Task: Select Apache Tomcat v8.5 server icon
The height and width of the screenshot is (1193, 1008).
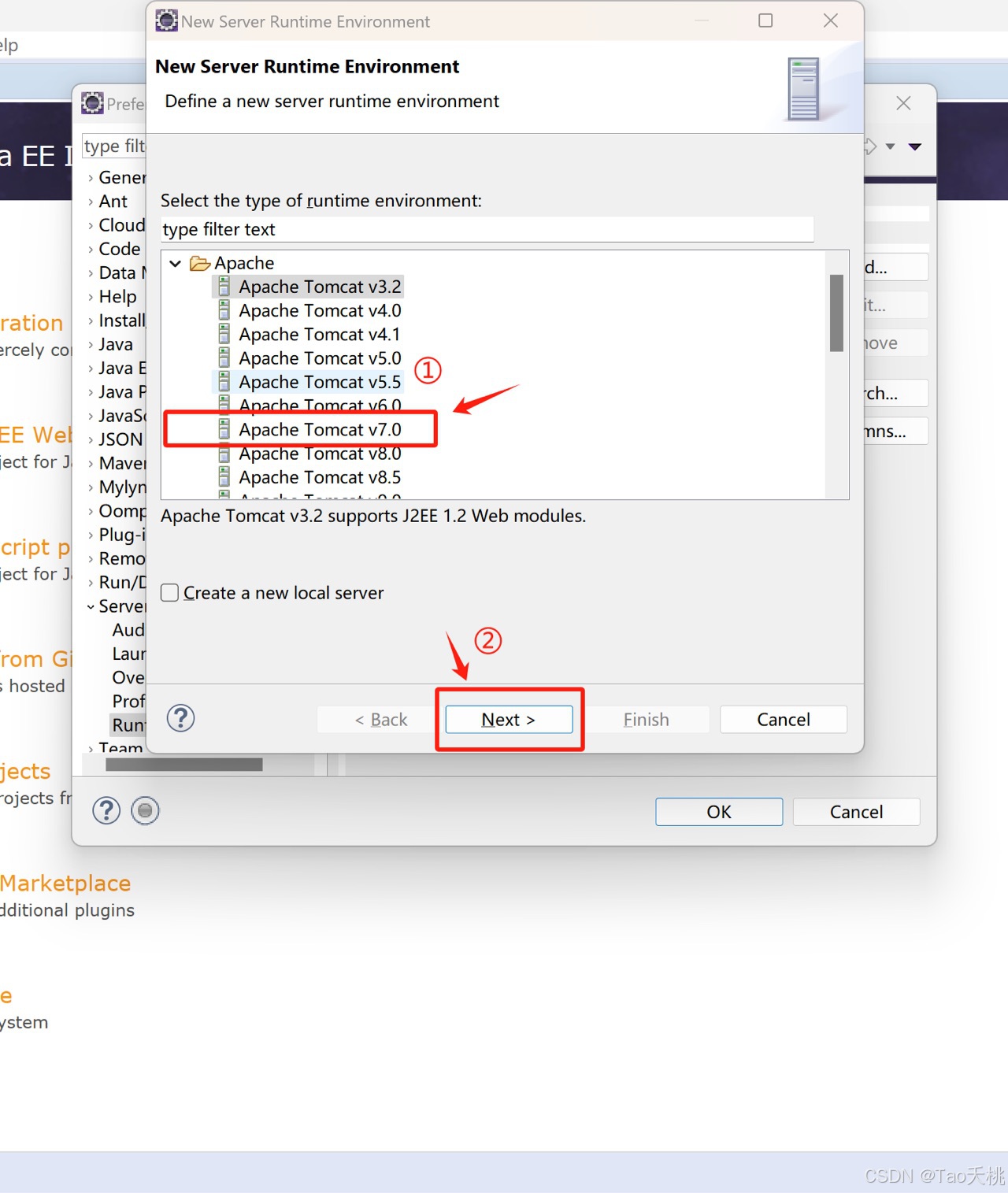Action: coord(224,477)
